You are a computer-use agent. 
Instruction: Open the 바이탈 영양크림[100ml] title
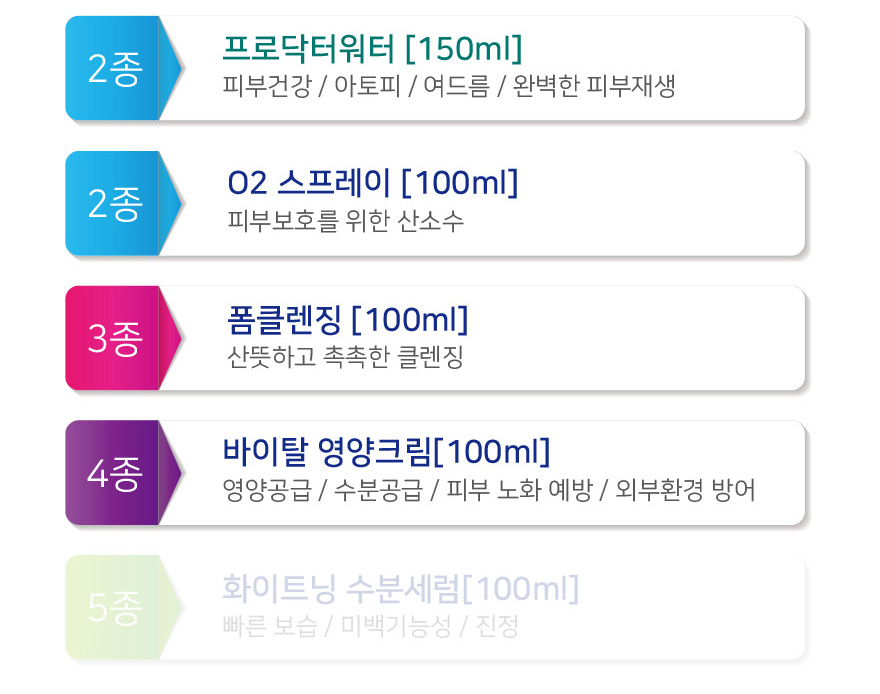tap(386, 452)
